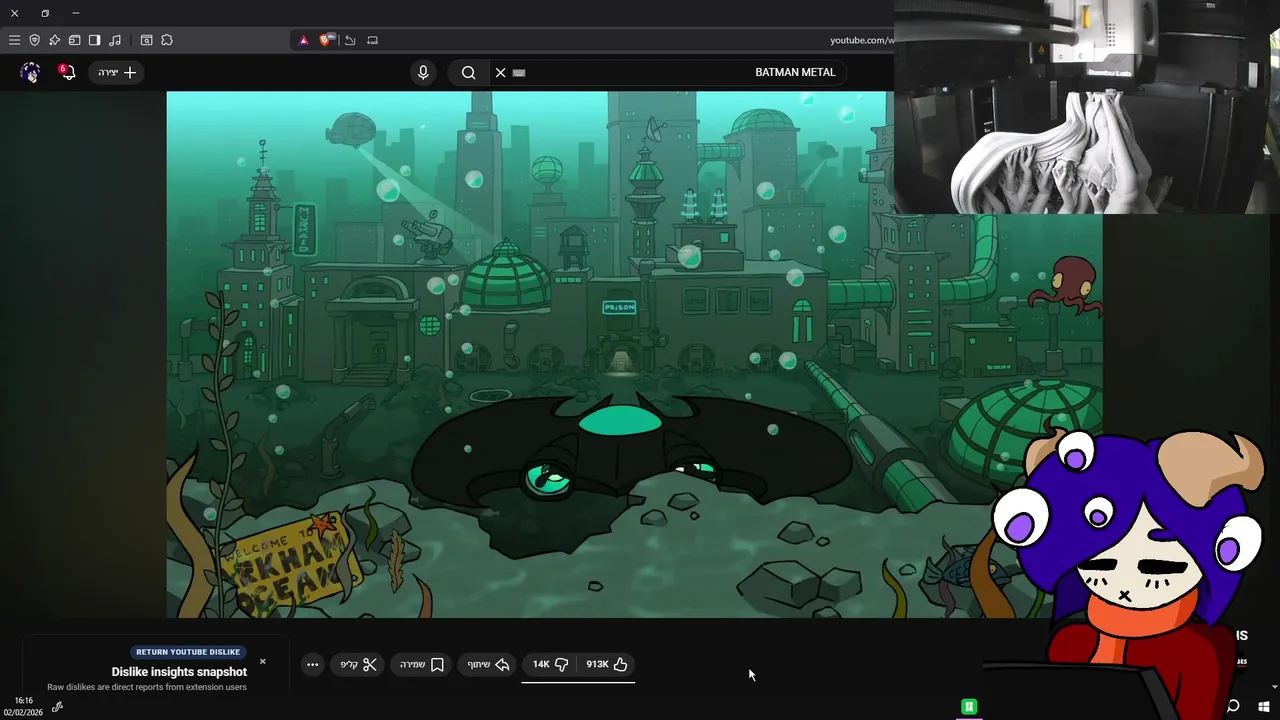Click the tab search icon
1280x720 pixels.
pos(146,40)
